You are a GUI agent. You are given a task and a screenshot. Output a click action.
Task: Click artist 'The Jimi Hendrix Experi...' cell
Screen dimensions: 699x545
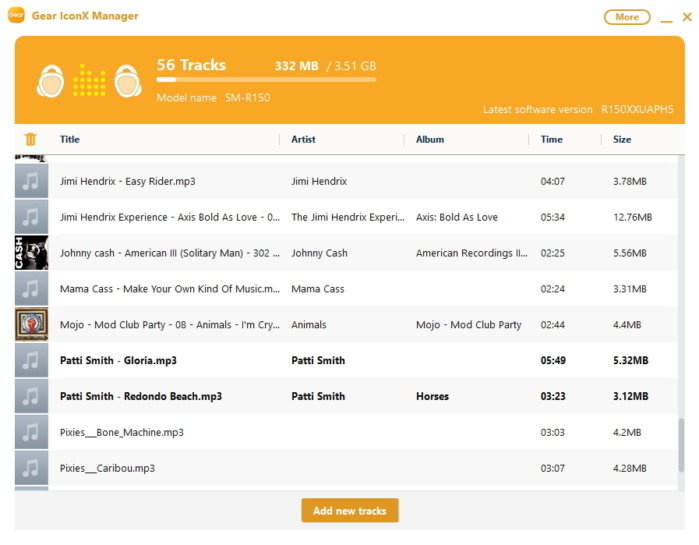(348, 217)
